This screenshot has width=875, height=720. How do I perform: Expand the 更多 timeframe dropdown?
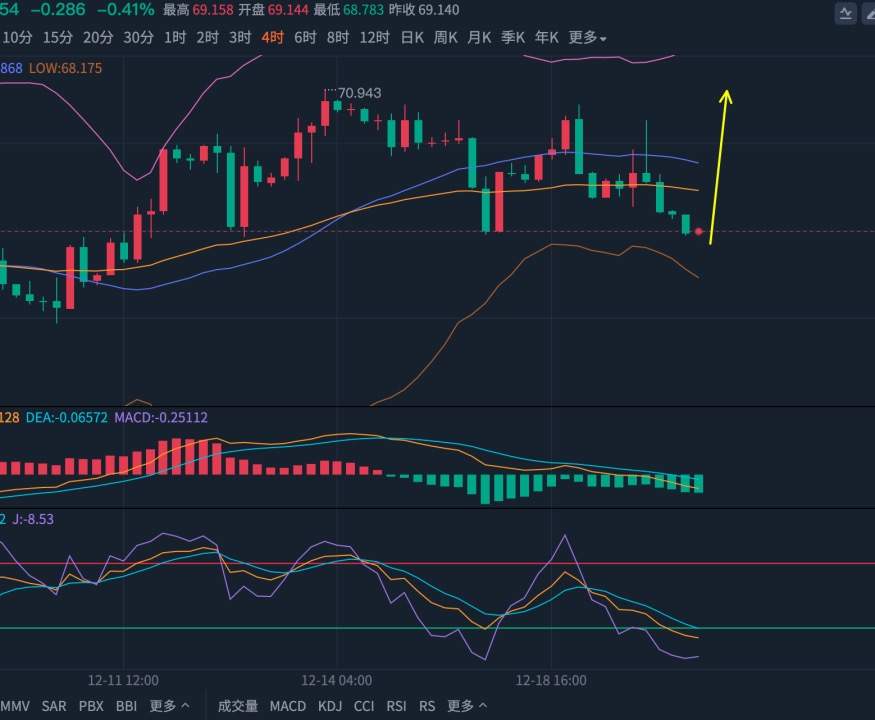588,38
